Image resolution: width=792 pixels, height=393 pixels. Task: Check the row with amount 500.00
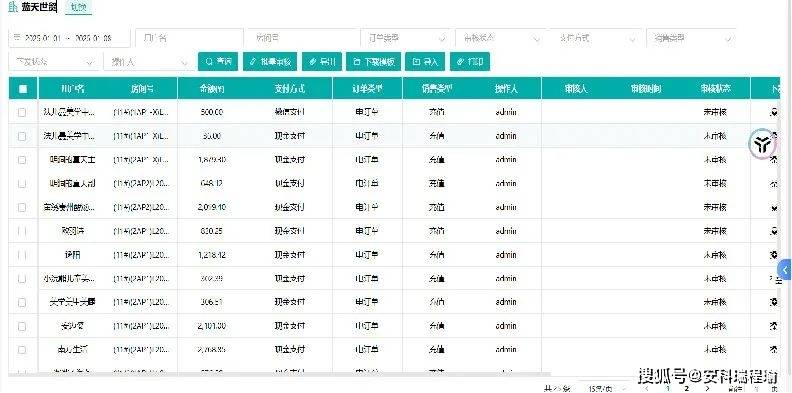22,113
